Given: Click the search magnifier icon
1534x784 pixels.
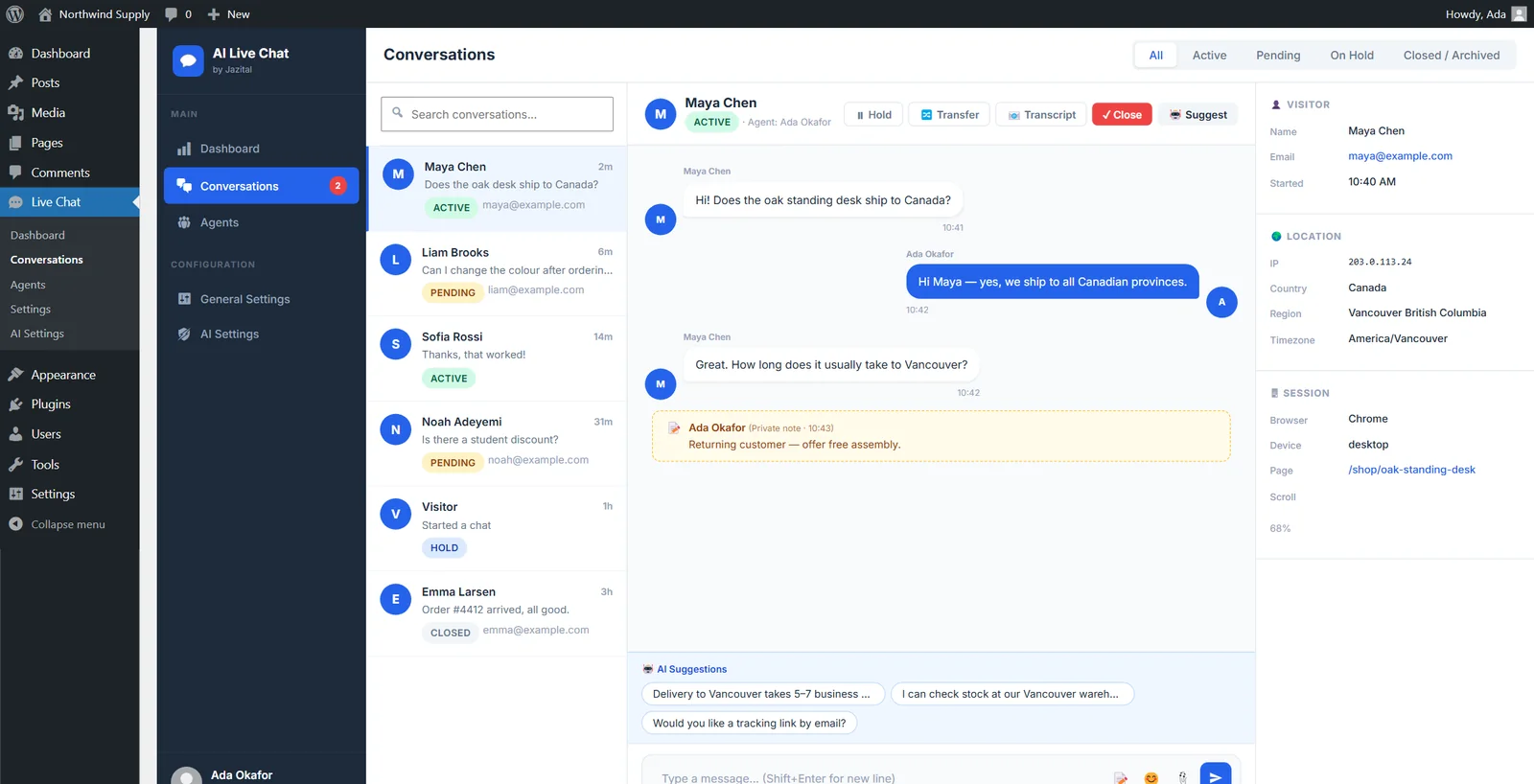Looking at the screenshot, I should 398,113.
